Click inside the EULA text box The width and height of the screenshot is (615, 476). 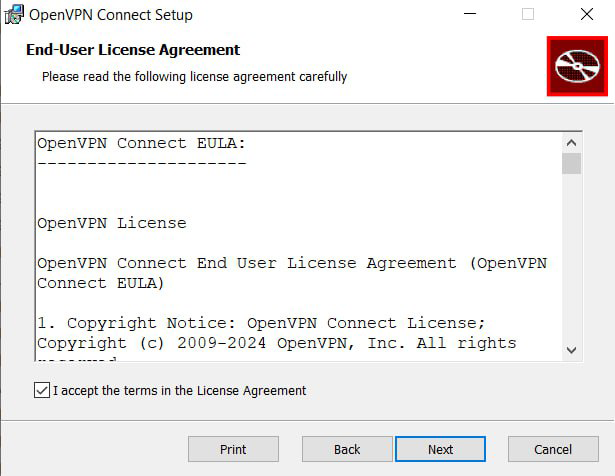[x=300, y=300]
